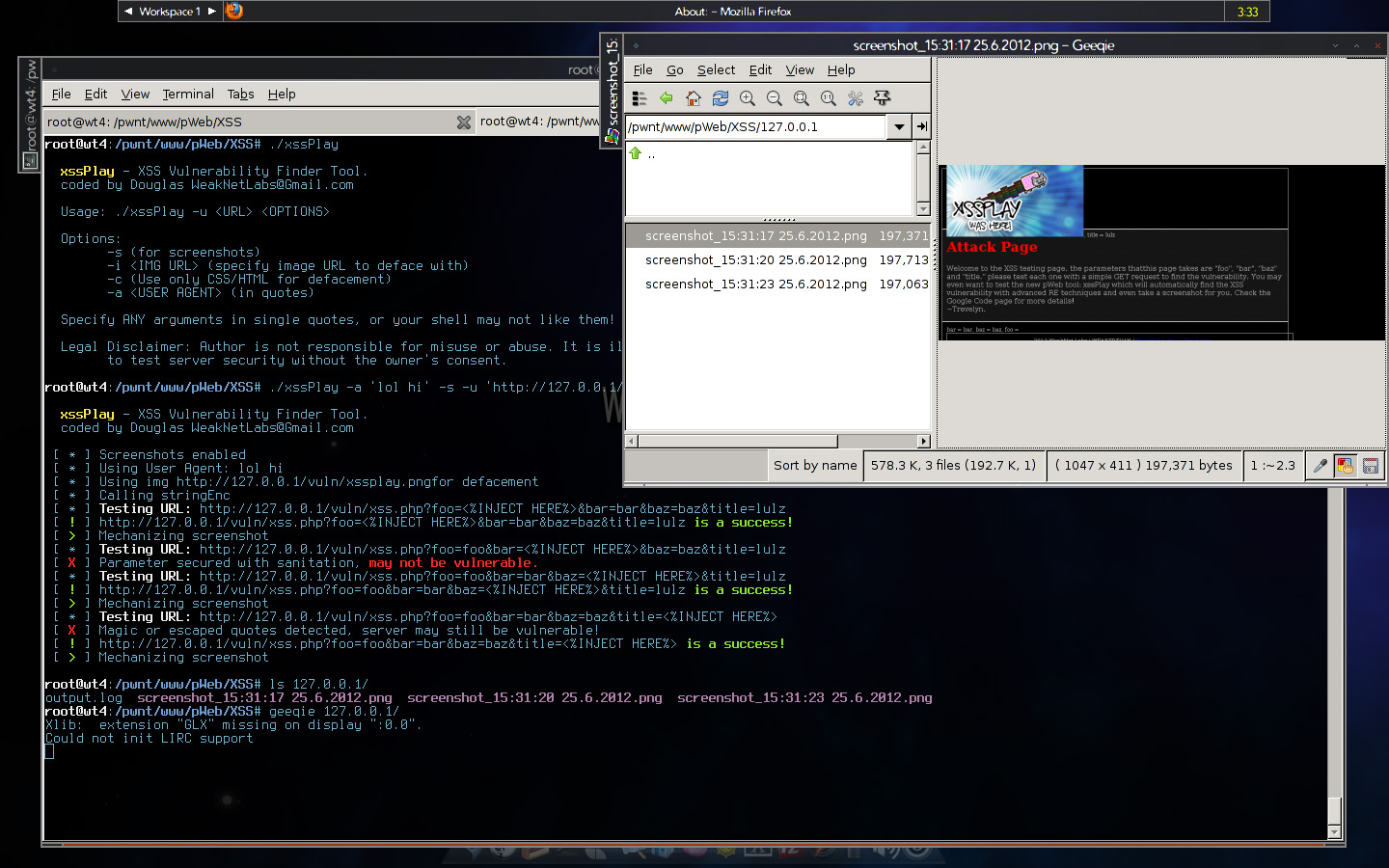The image size is (1389, 868).
Task: Open the home directory with the house icon
Action: click(694, 98)
